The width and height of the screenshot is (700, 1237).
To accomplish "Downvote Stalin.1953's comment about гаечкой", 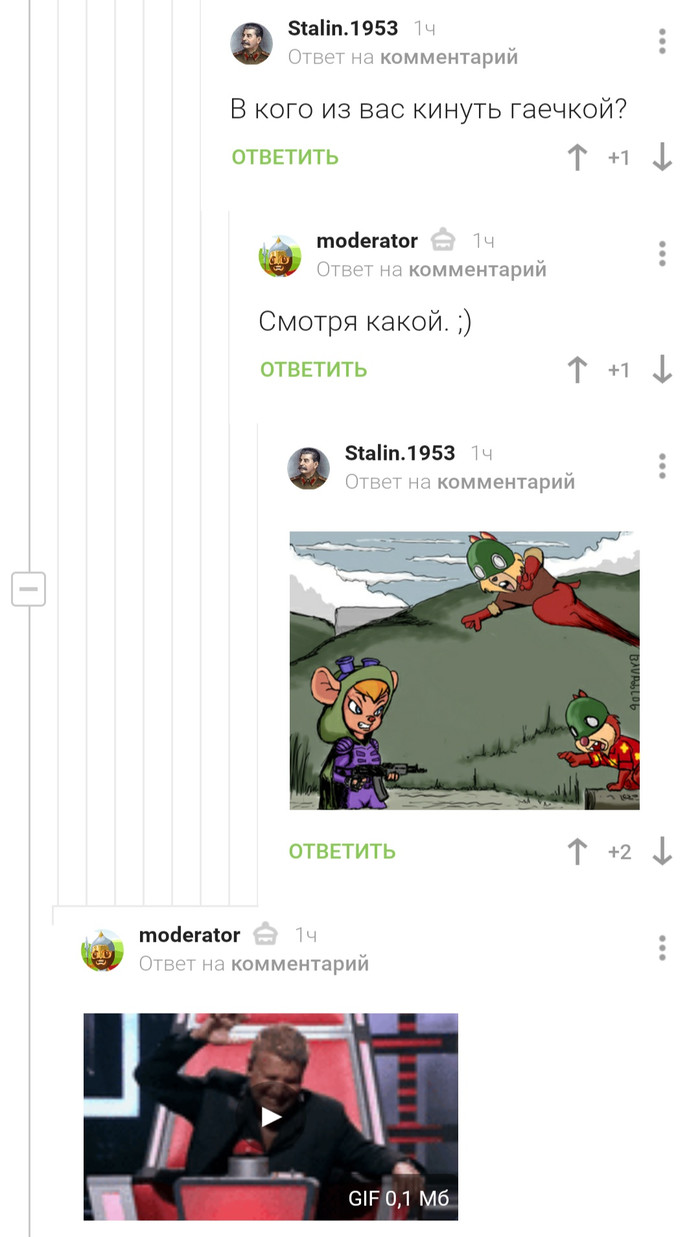I will pos(662,157).
